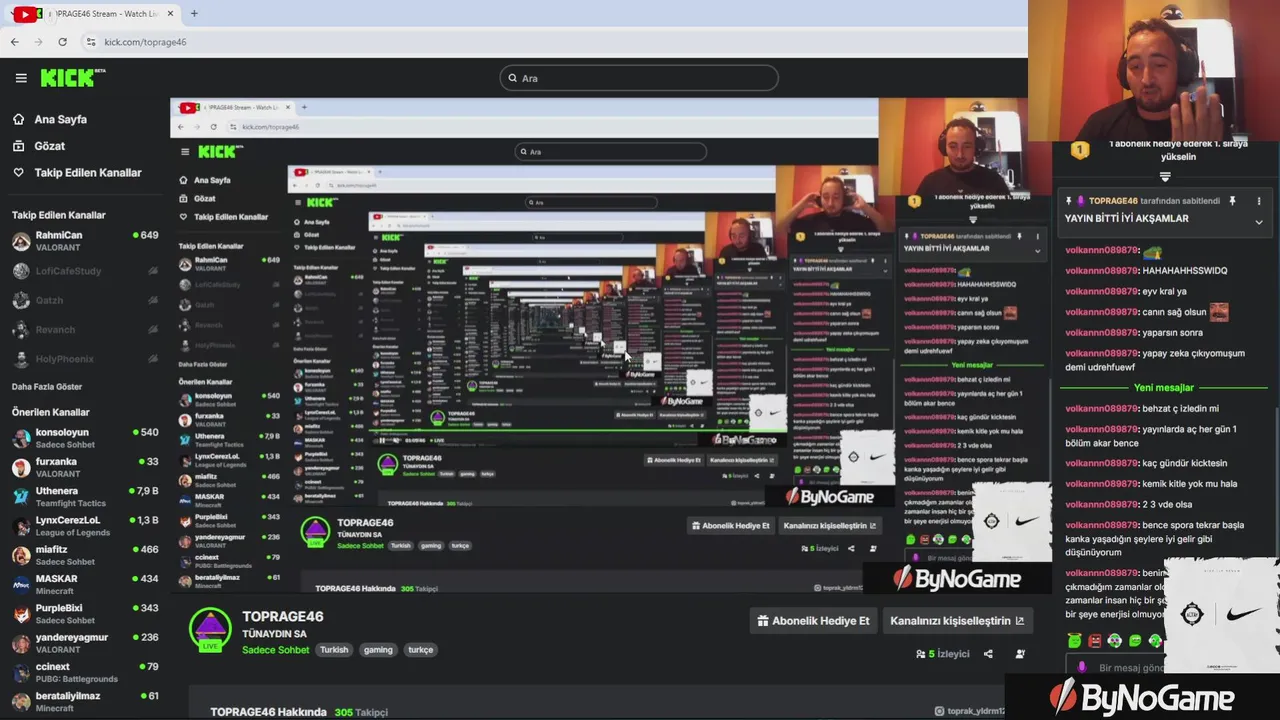Screen dimensions: 1280x720
Task: Focus Ara search field in first nested Kick window
Action: coord(610,152)
